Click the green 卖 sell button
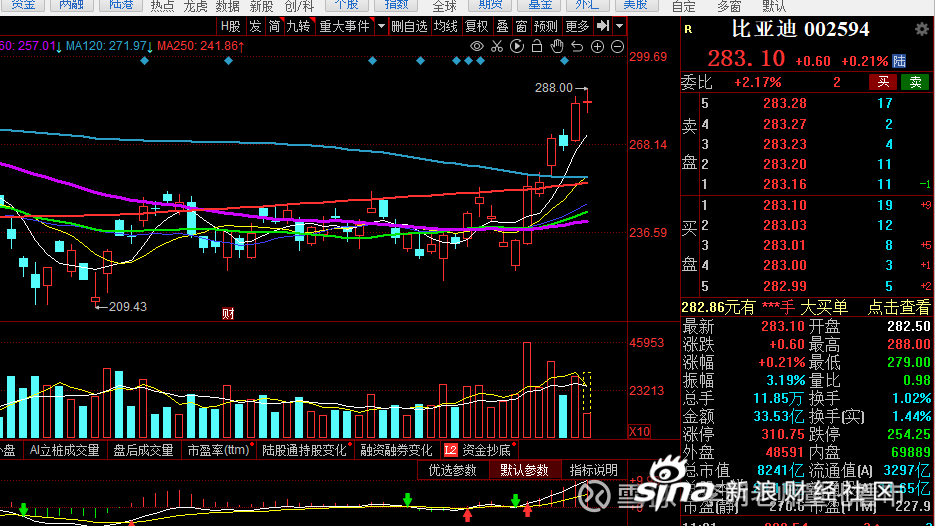This screenshot has height=526, width=935. click(x=915, y=82)
